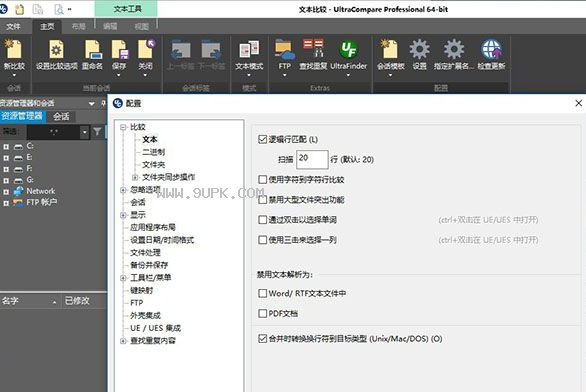
Task: Click the 保存 save icon
Action: click(119, 49)
